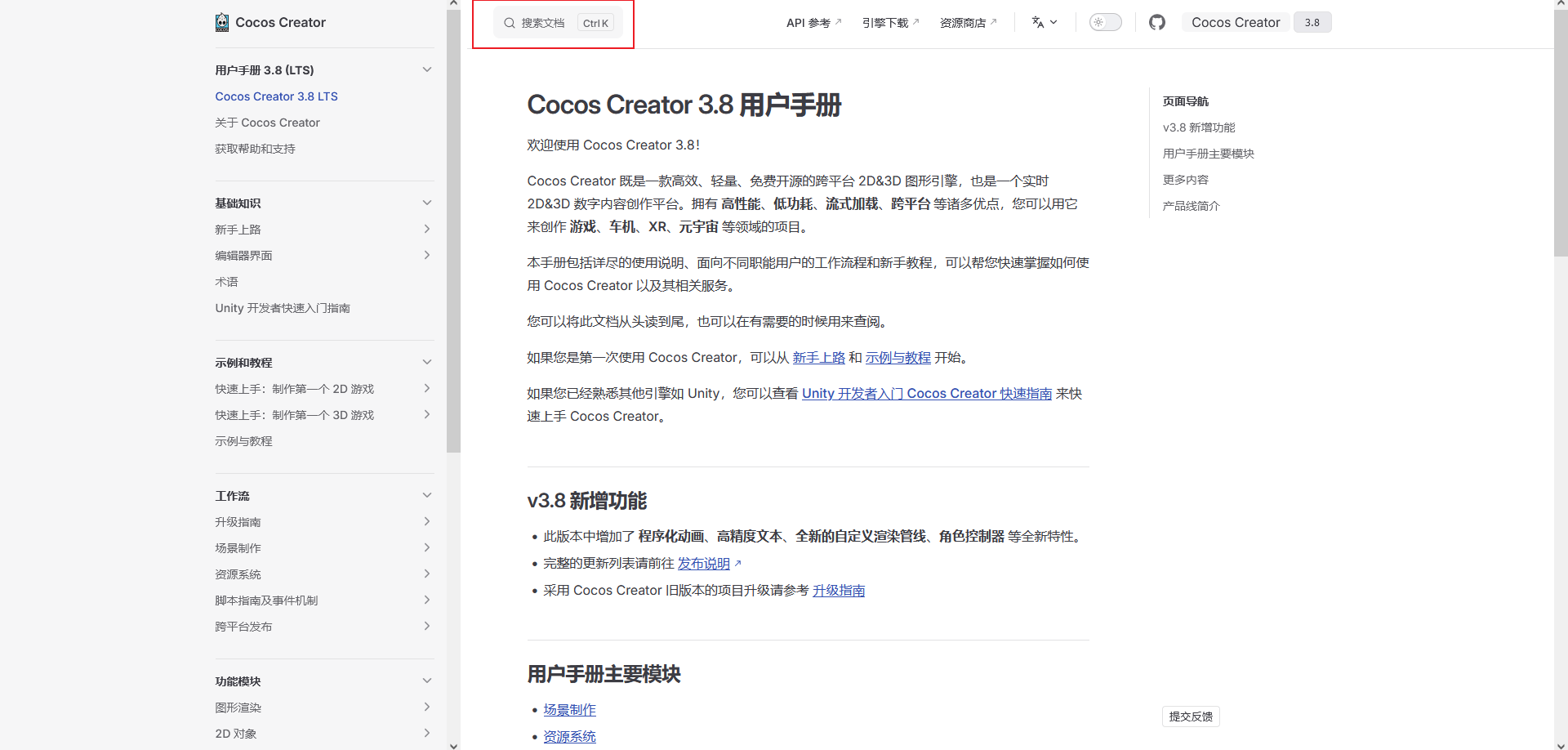Image resolution: width=1568 pixels, height=750 pixels.
Task: Open the GitHub repository via the GitHub icon
Action: pos(1156,22)
